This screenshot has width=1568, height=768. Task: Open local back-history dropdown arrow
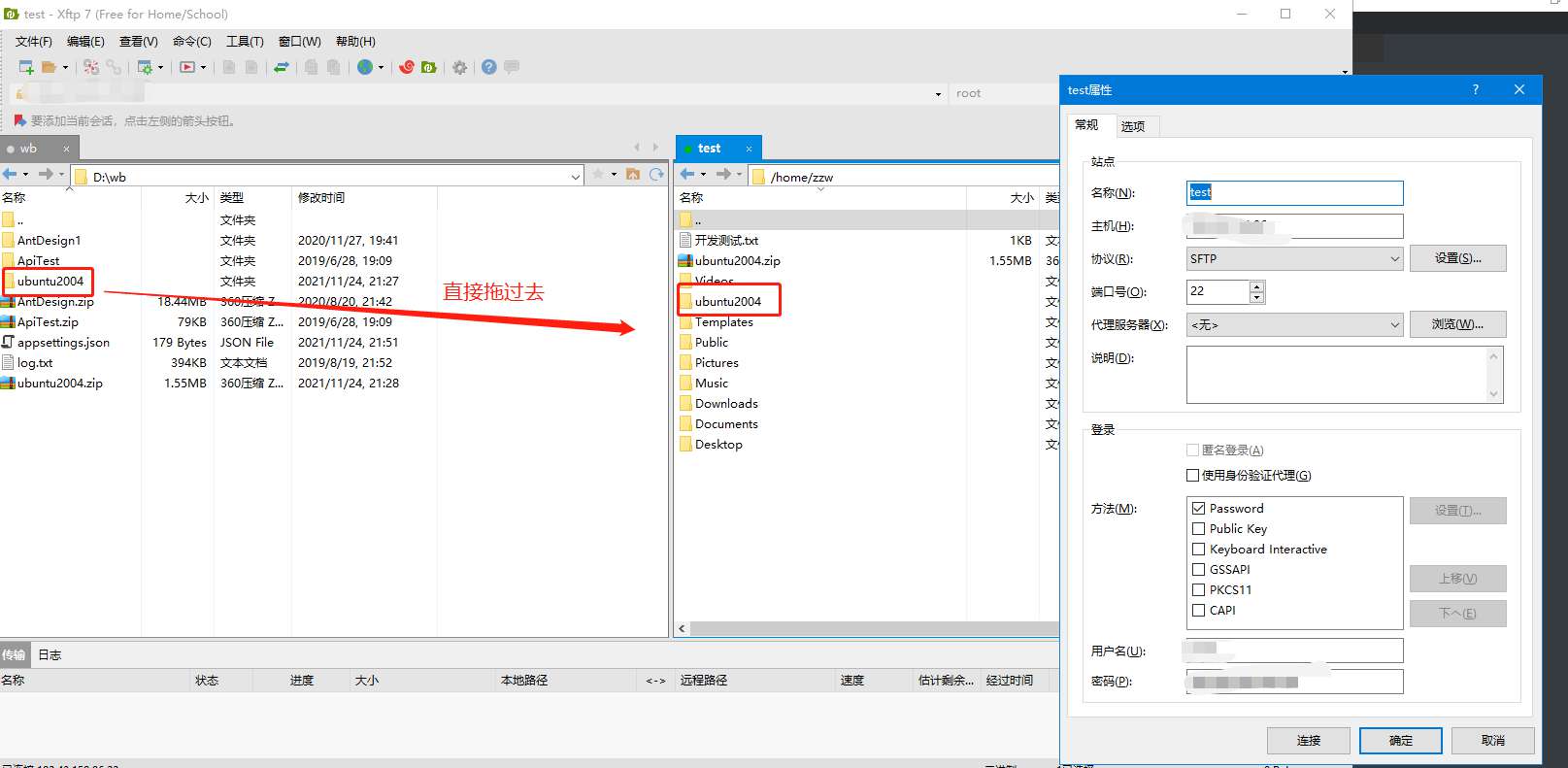click(x=25, y=175)
